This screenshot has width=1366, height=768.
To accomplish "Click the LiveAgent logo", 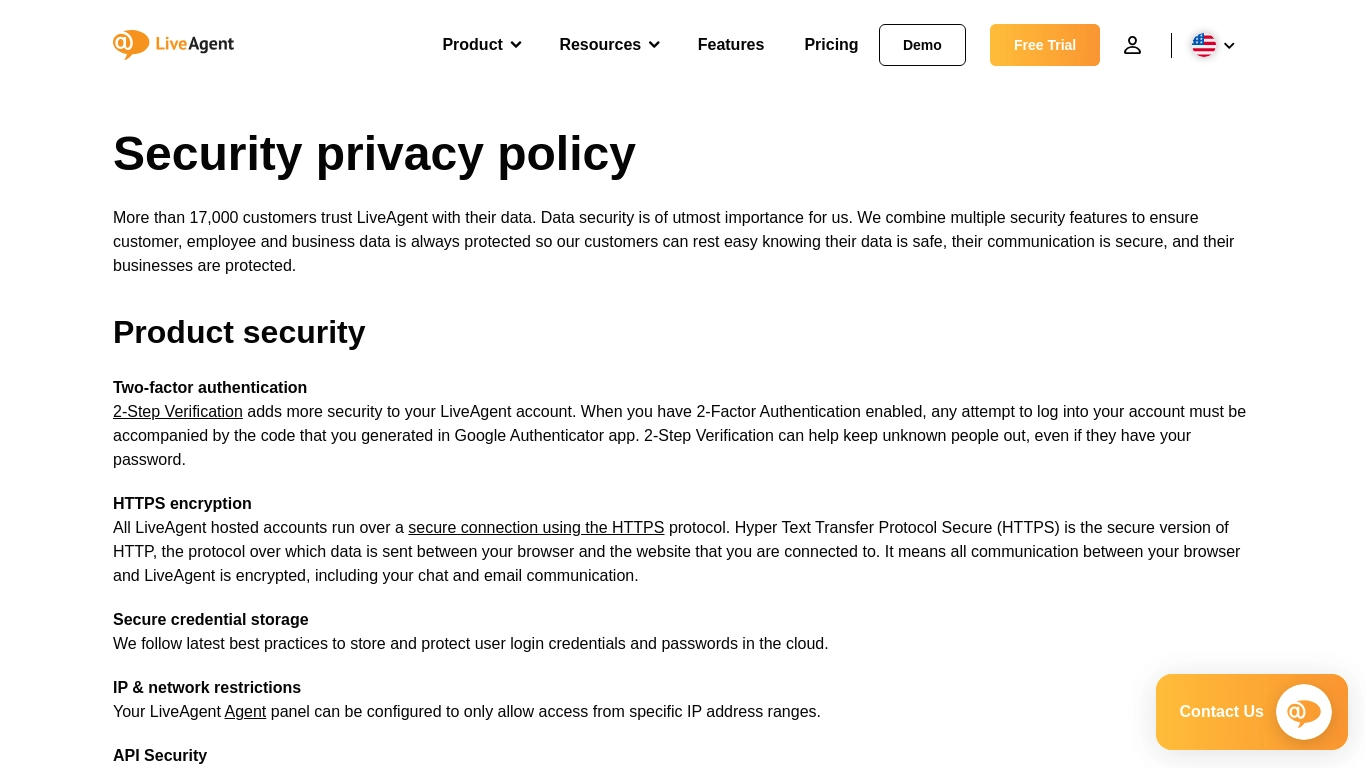I will click(173, 45).
